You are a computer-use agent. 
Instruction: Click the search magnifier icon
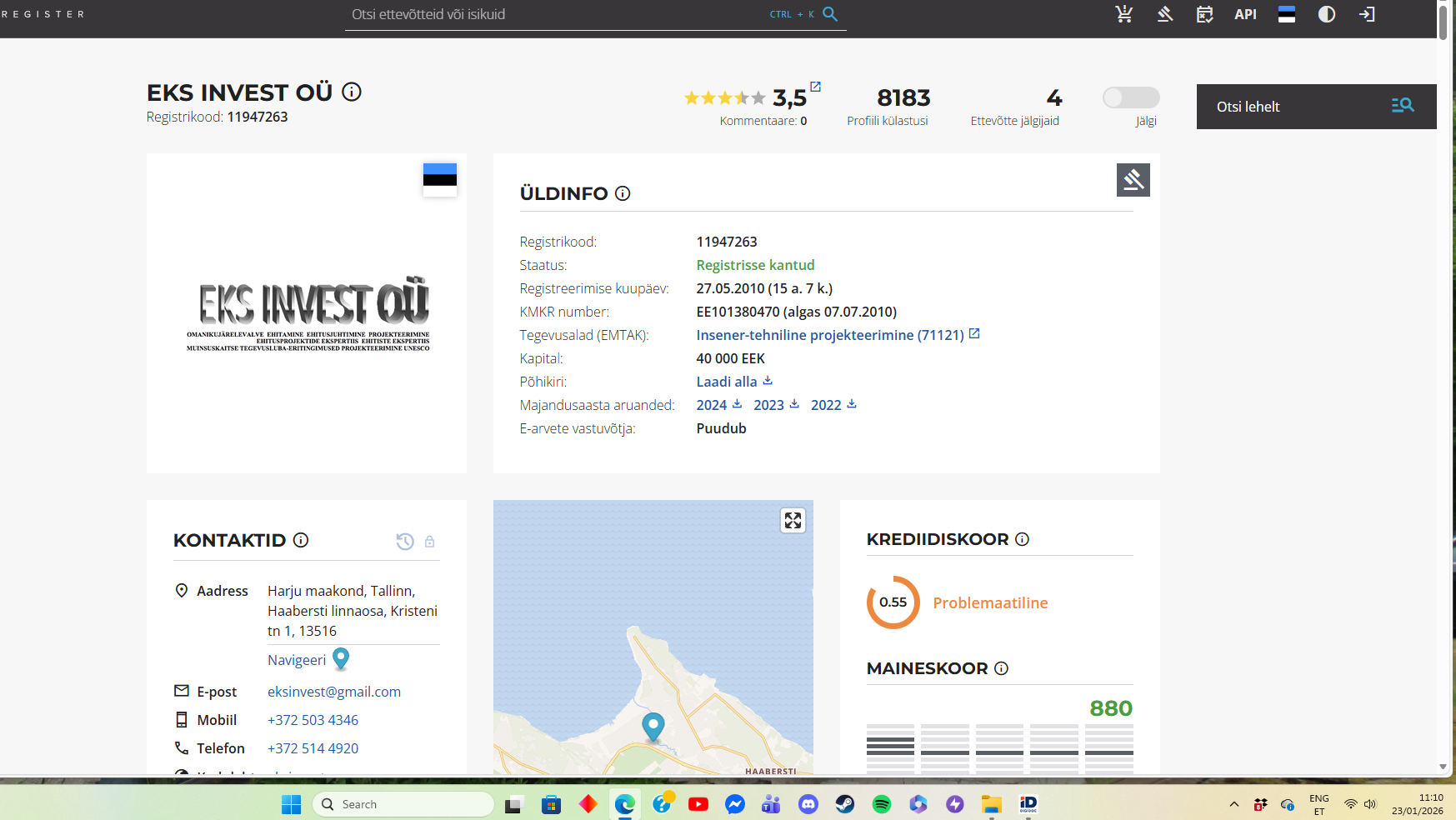tap(830, 14)
